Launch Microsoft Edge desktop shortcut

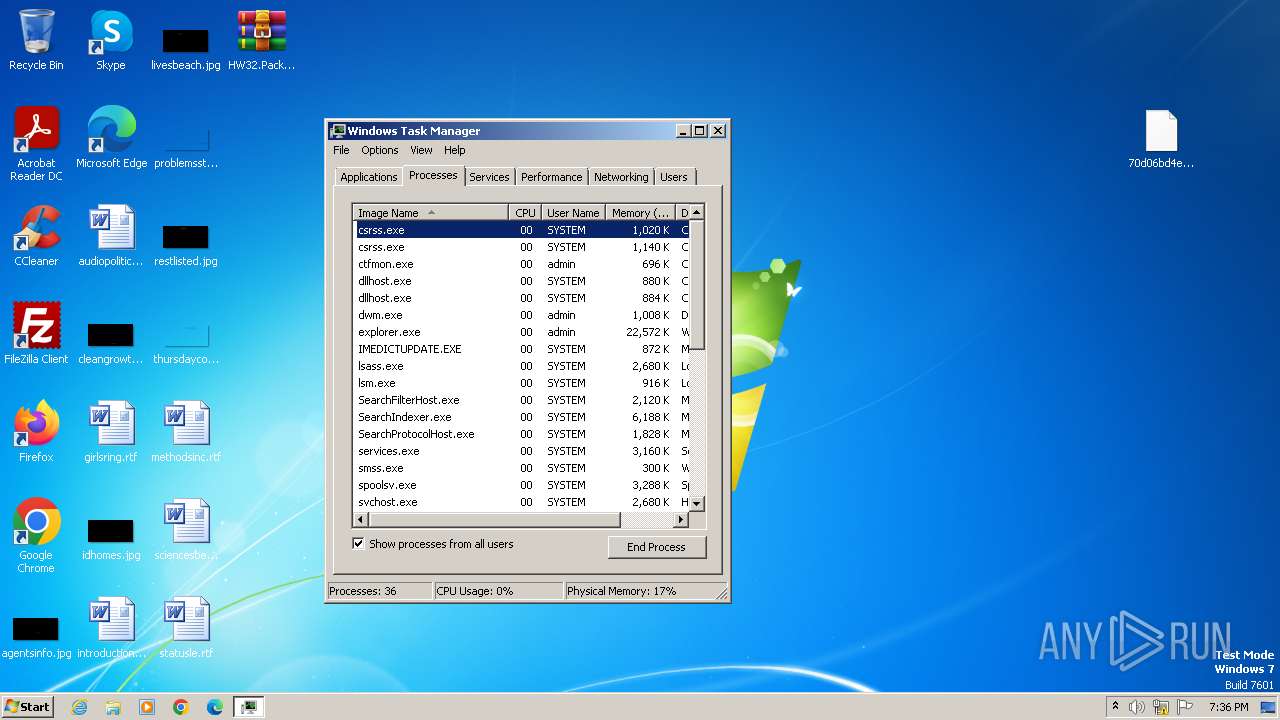[111, 138]
